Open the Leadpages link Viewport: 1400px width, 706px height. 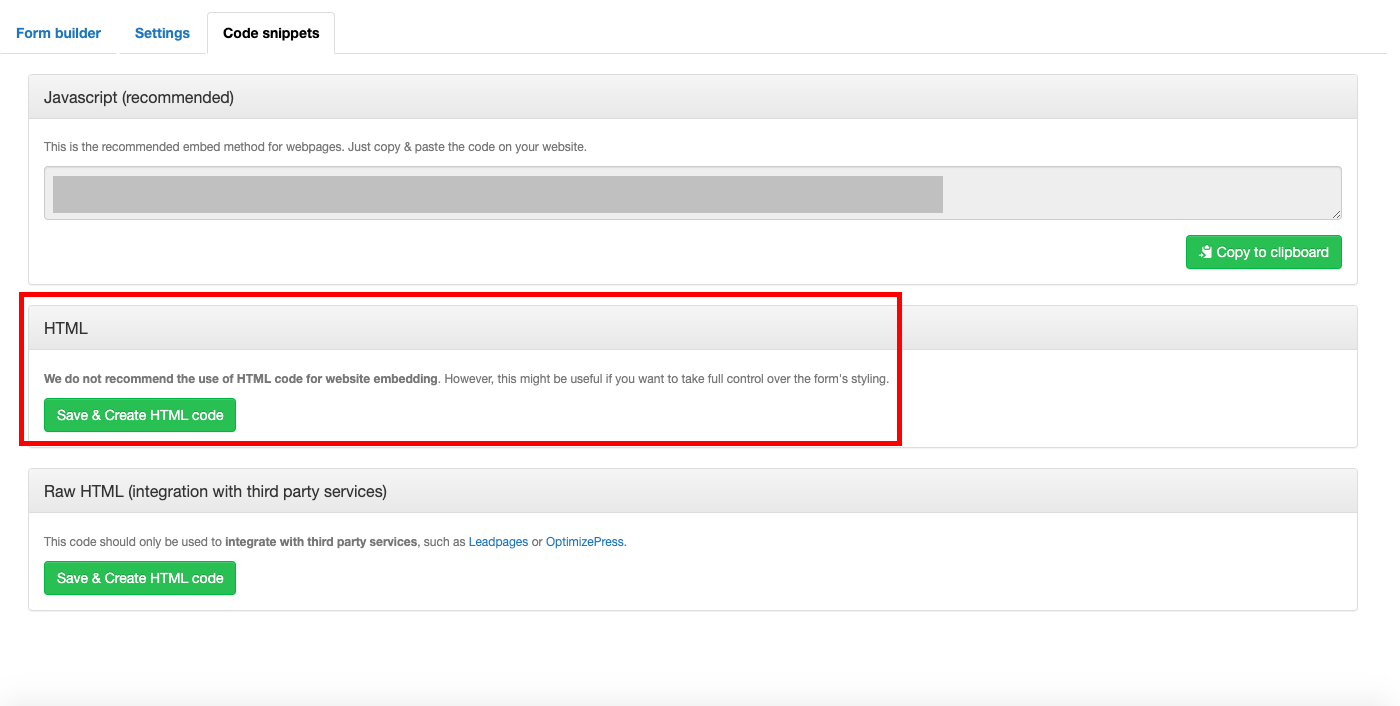[498, 542]
